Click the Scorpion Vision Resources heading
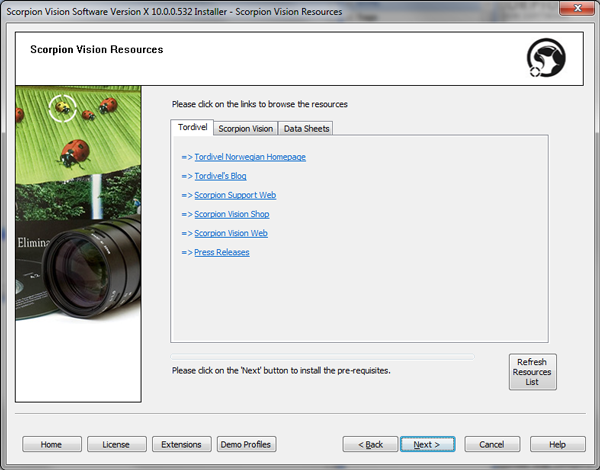 (x=97, y=49)
